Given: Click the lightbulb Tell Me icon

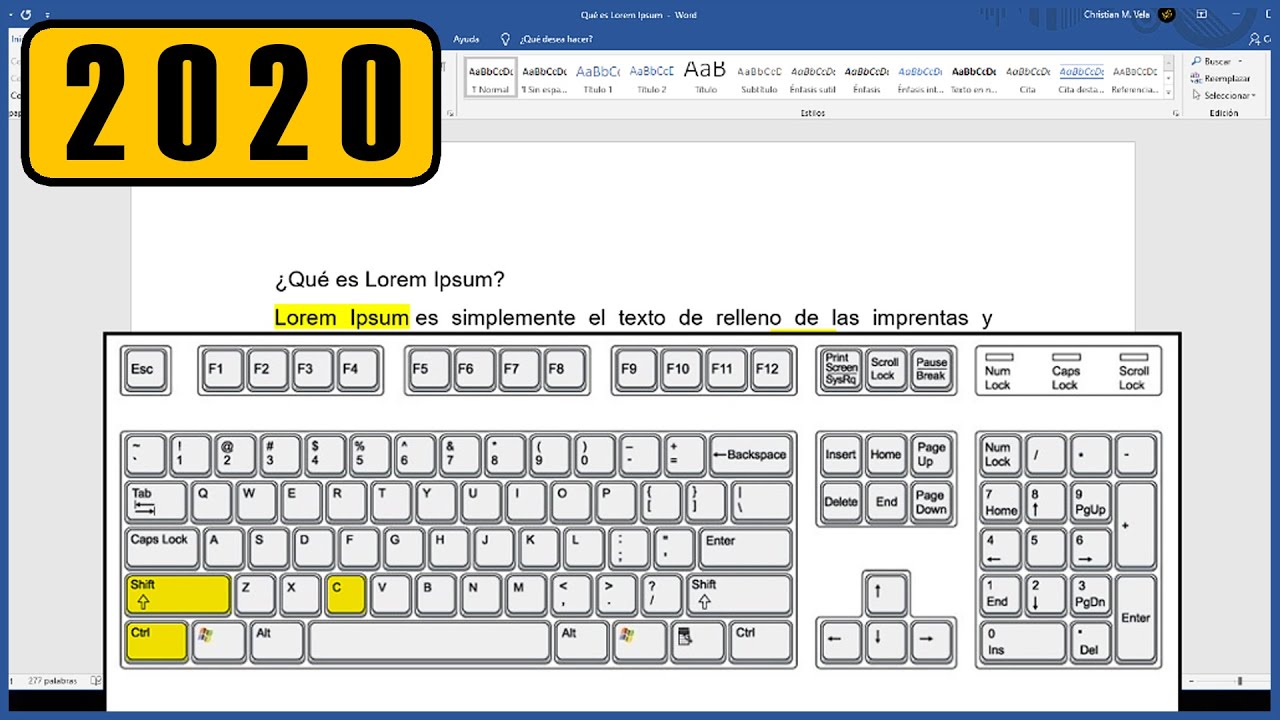Looking at the screenshot, I should [505, 39].
